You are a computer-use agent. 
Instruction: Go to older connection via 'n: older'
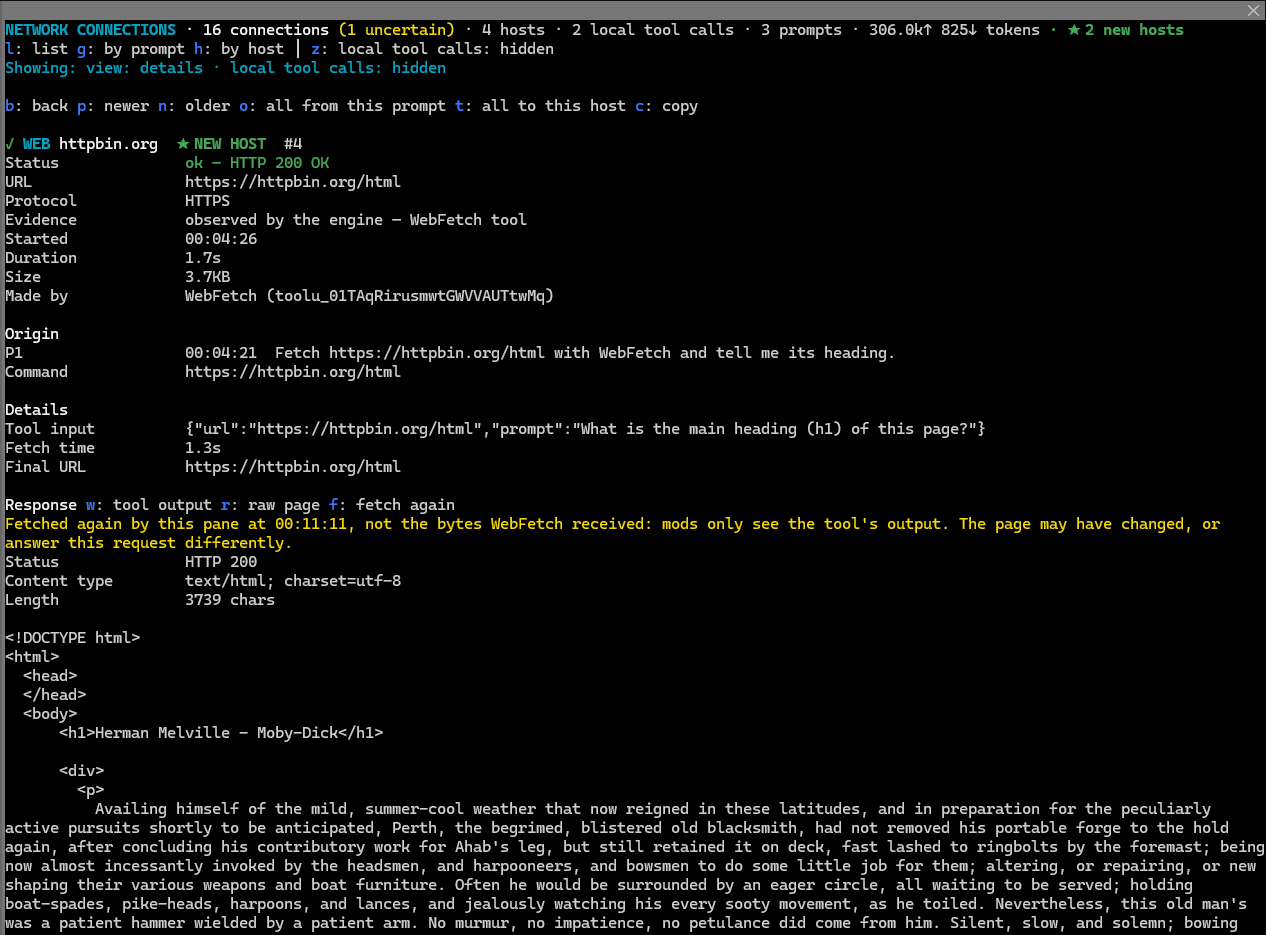coord(193,105)
